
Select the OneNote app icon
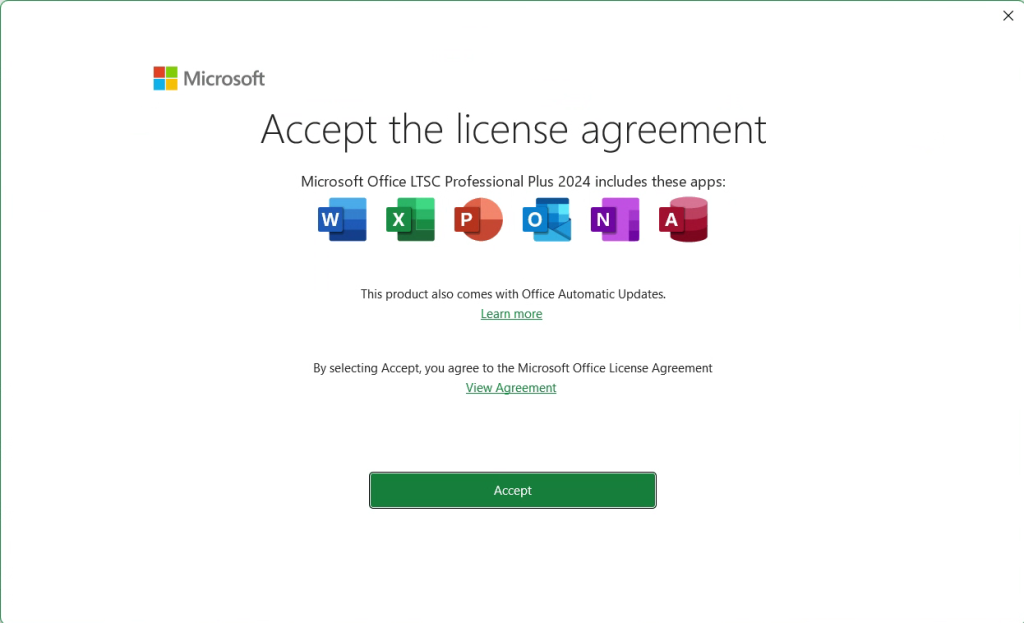coord(614,219)
